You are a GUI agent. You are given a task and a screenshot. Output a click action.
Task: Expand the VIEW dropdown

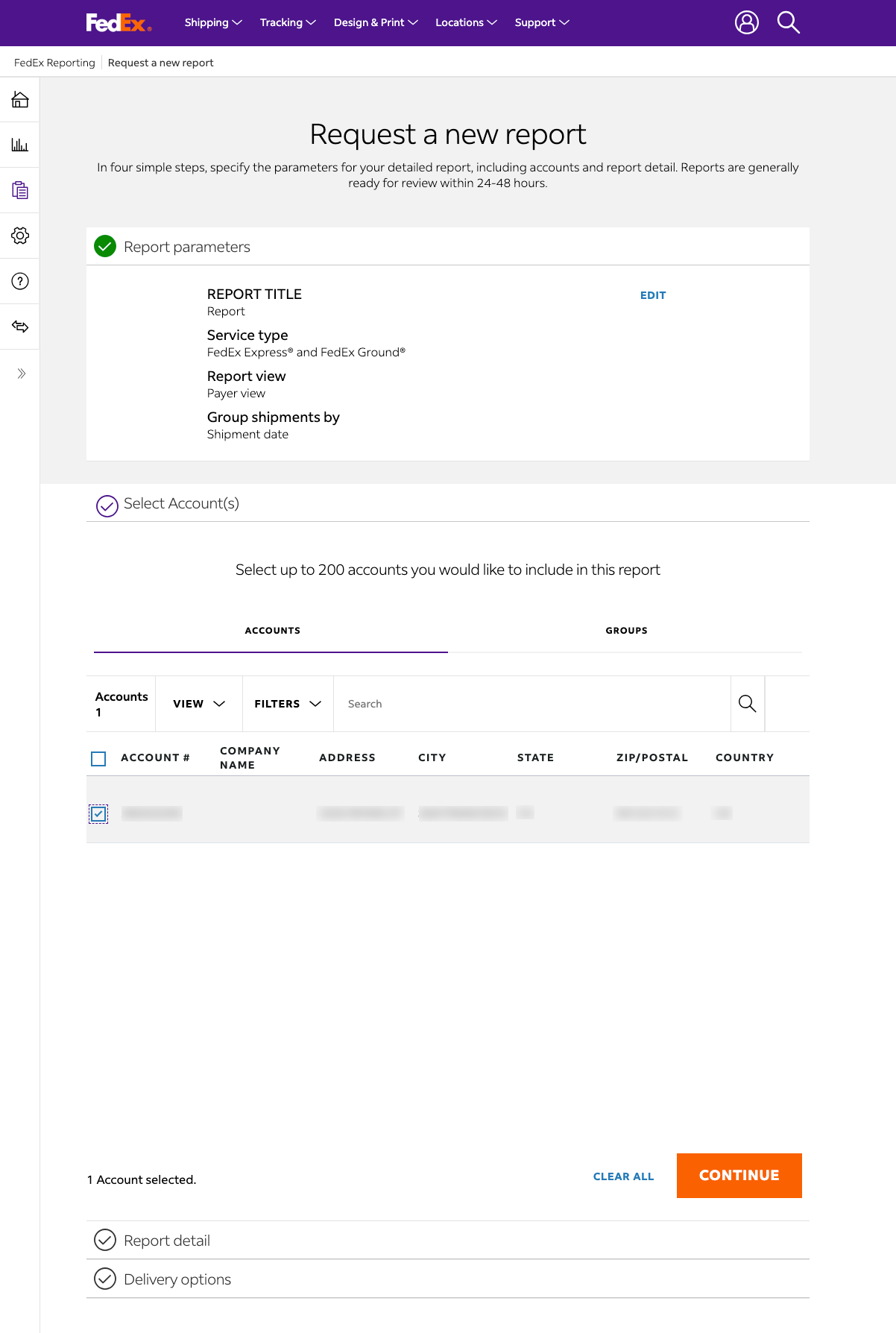199,704
